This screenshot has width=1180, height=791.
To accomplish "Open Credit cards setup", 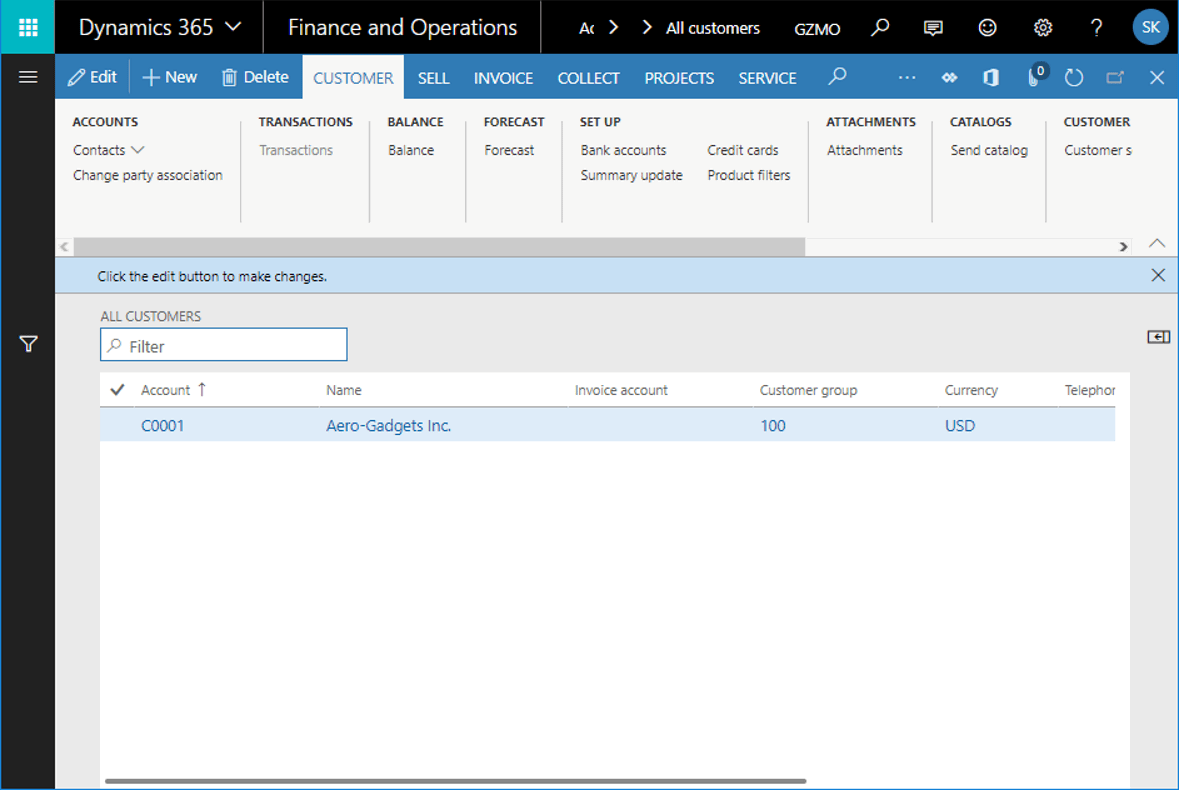I will (x=743, y=150).
